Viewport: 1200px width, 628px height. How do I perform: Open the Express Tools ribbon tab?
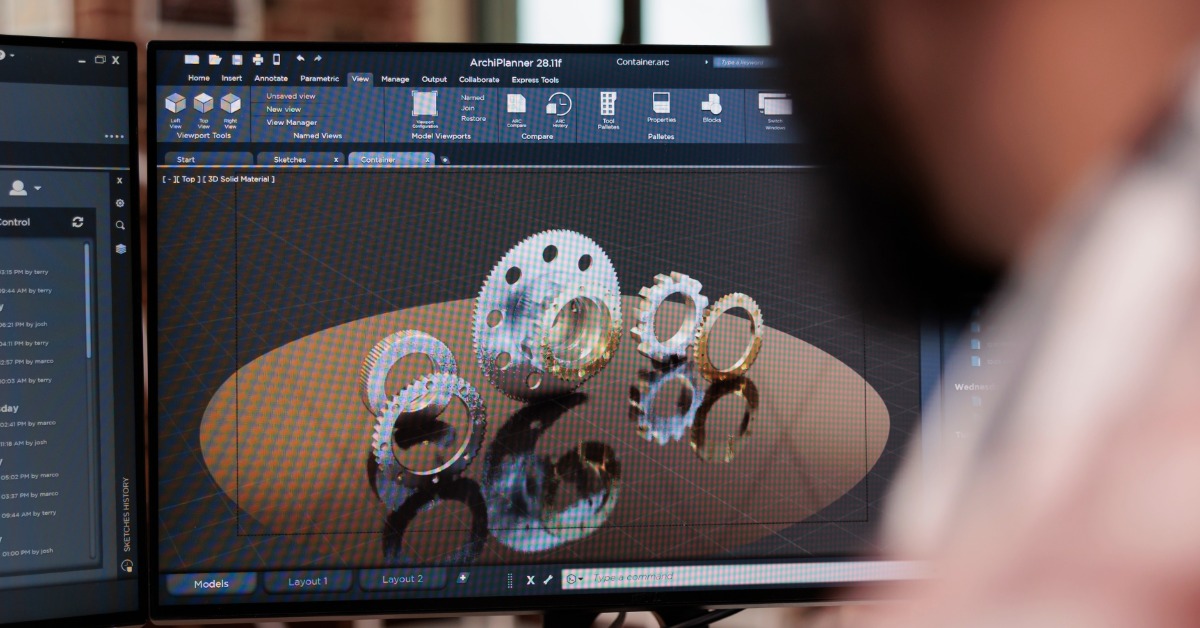535,80
